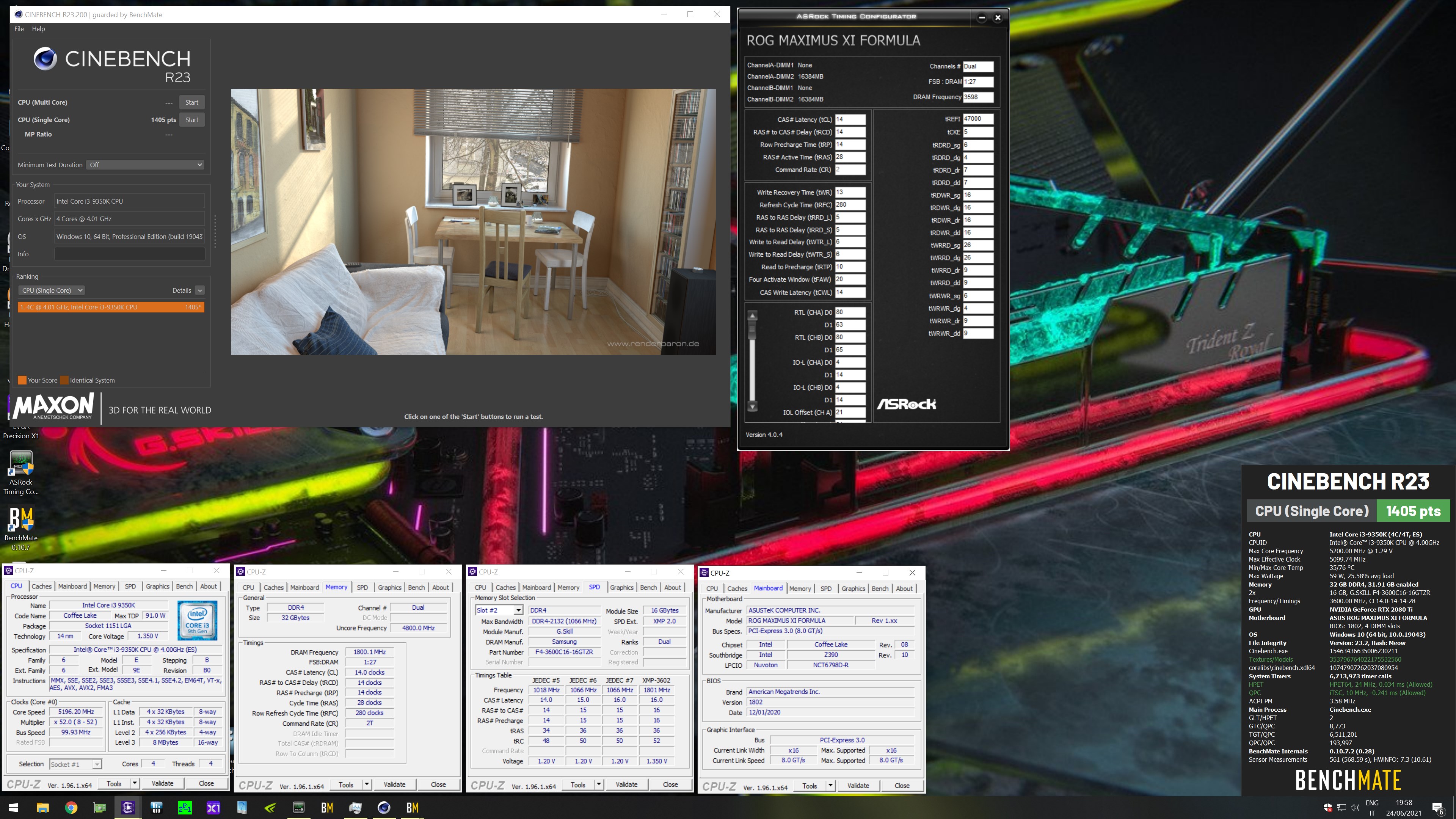Open the CPU (Single Core) ranking dropdown
1456x819 pixels.
[x=52, y=290]
